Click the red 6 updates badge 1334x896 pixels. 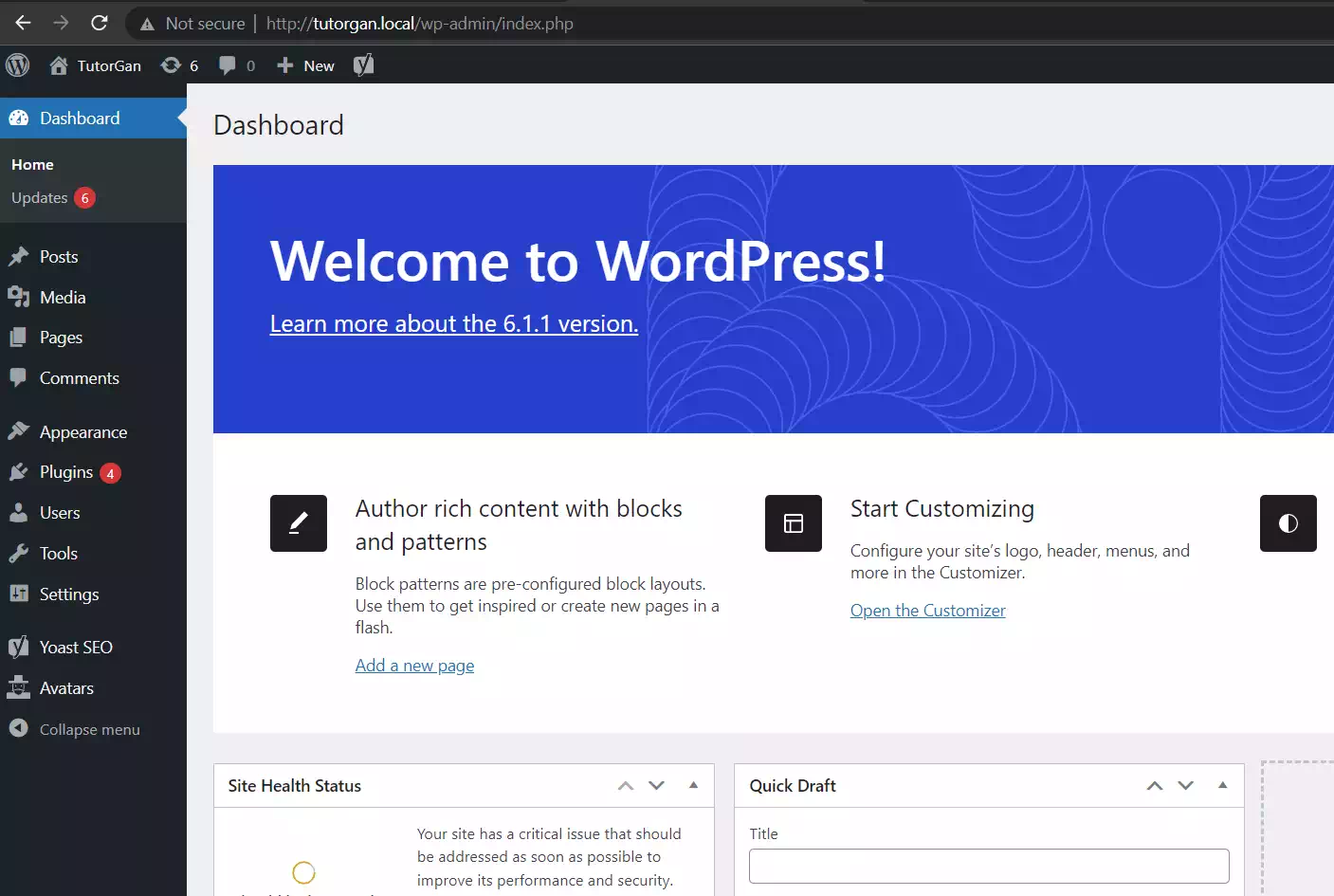tap(85, 198)
